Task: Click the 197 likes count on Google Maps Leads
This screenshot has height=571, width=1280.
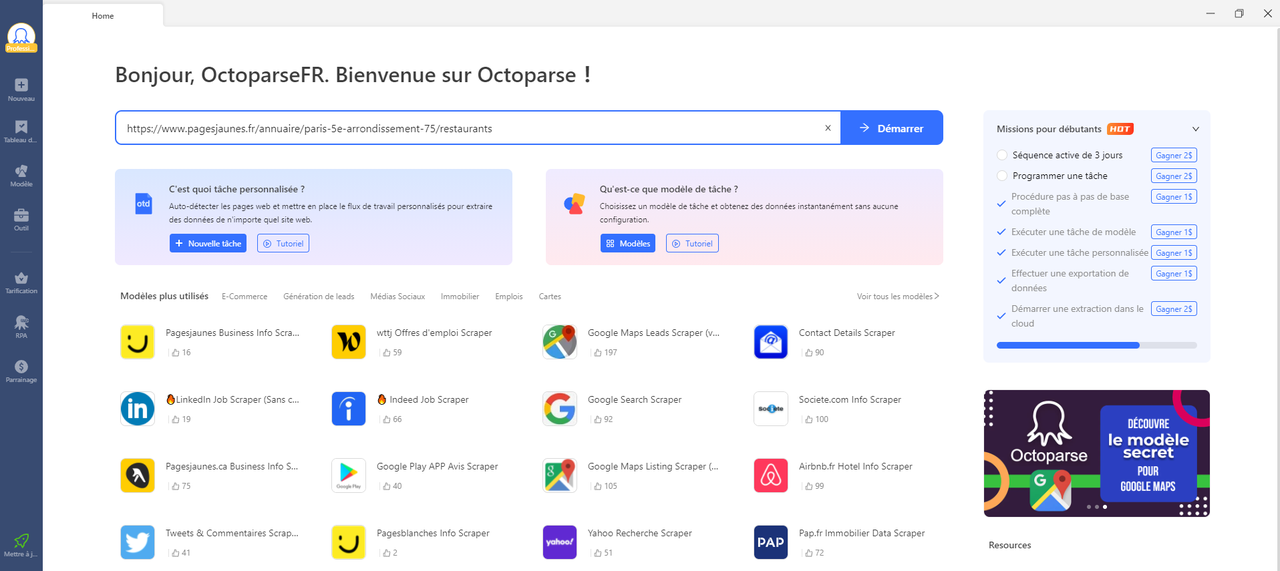Action: pyautogui.click(x=604, y=353)
